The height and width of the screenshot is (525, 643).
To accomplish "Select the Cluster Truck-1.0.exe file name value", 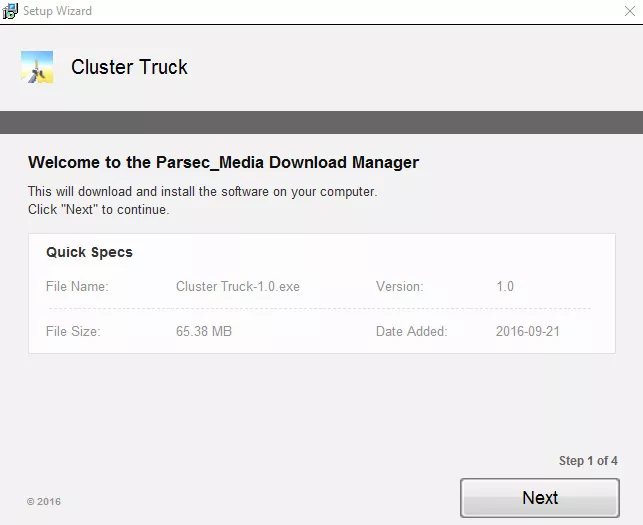I will click(238, 286).
